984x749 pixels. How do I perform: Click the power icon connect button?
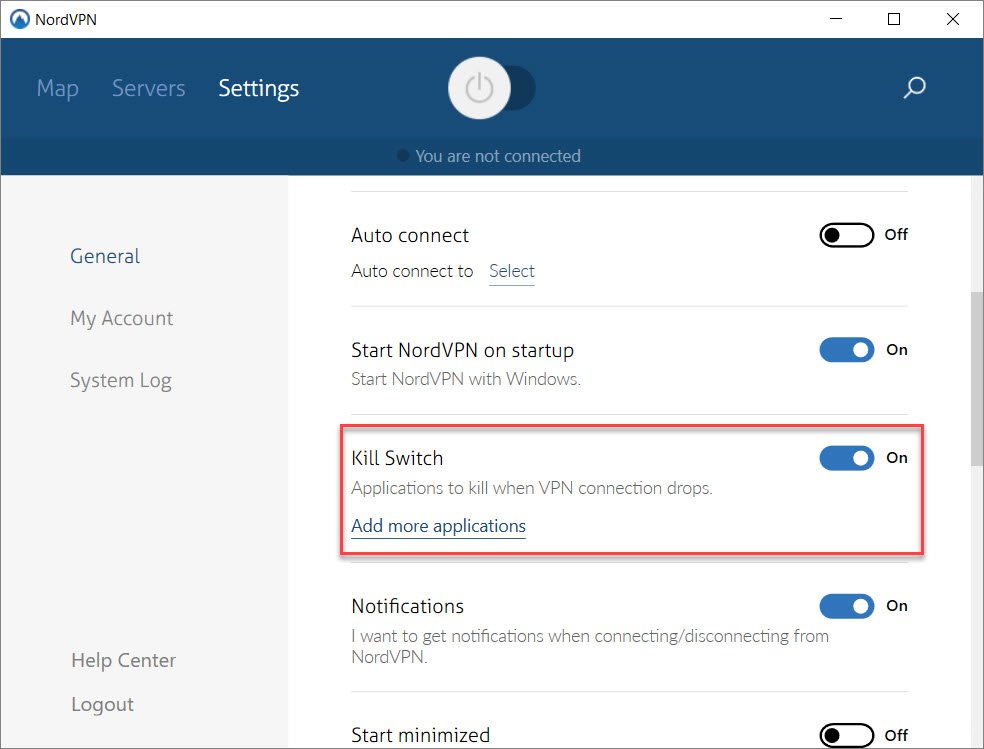click(x=479, y=88)
